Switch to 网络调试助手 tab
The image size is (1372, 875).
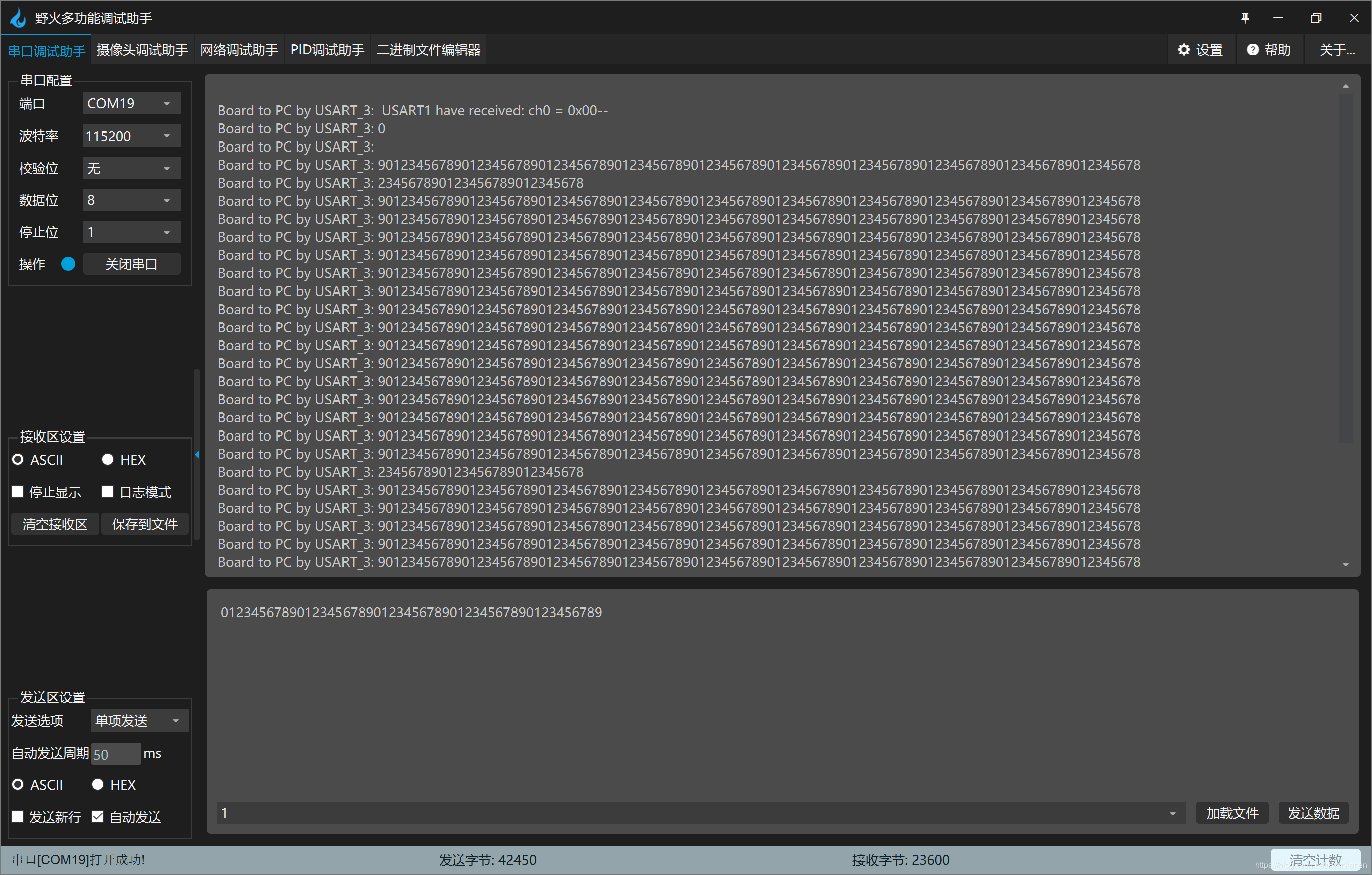[239, 50]
